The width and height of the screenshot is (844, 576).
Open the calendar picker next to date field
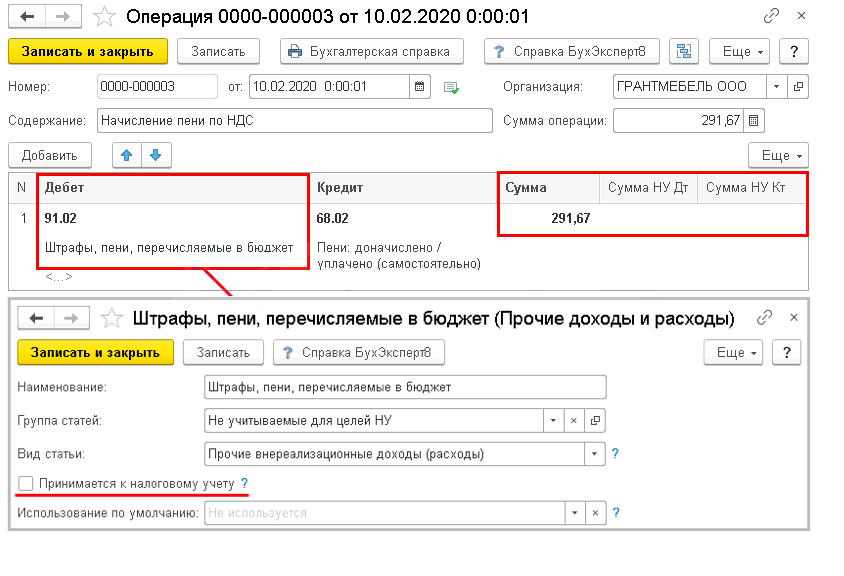coord(421,87)
